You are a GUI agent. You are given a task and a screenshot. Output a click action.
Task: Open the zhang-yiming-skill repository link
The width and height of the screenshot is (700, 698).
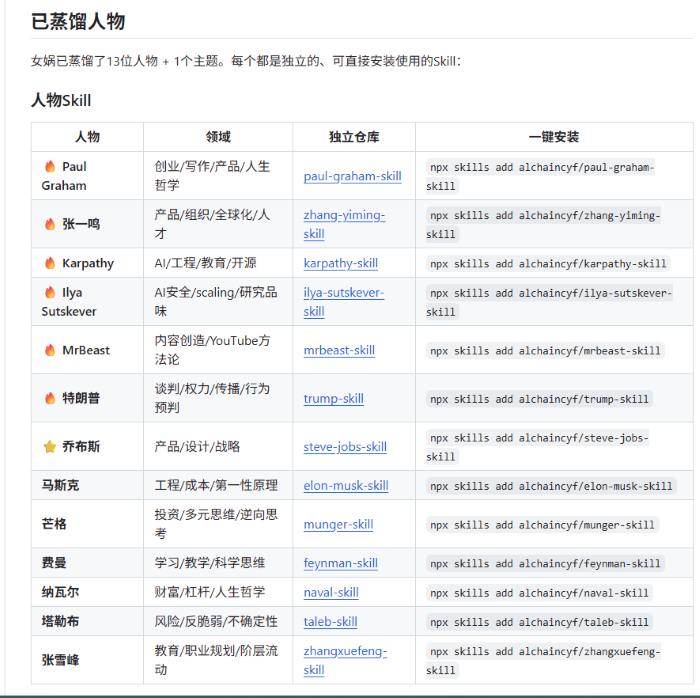[344, 224]
